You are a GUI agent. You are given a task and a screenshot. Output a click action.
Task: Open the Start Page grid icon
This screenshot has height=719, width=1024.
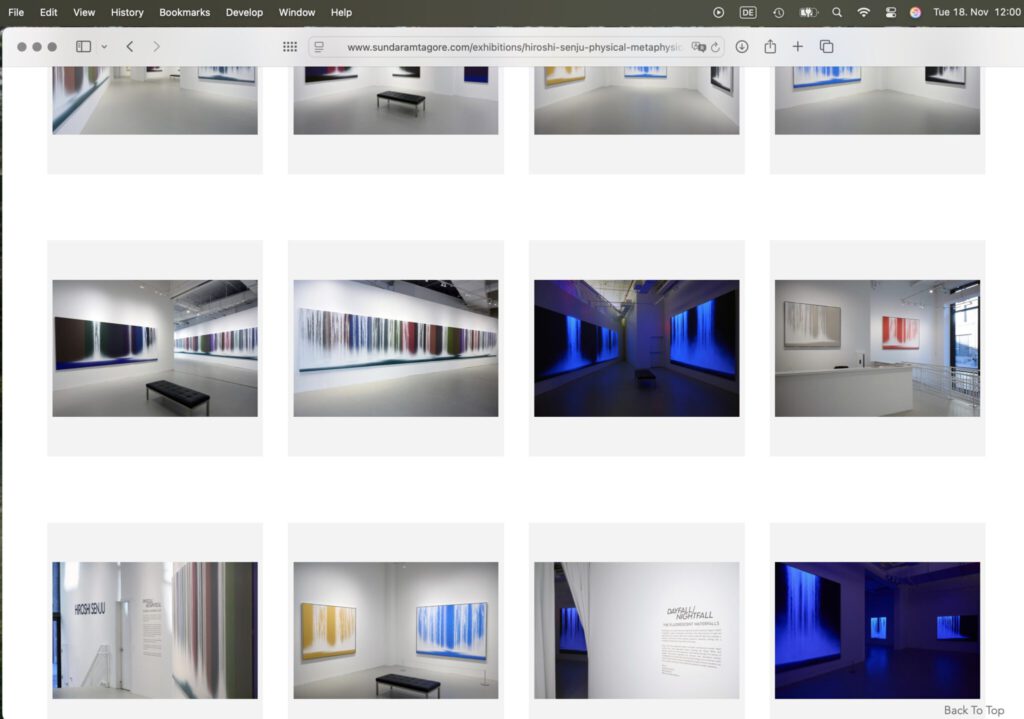(x=290, y=47)
